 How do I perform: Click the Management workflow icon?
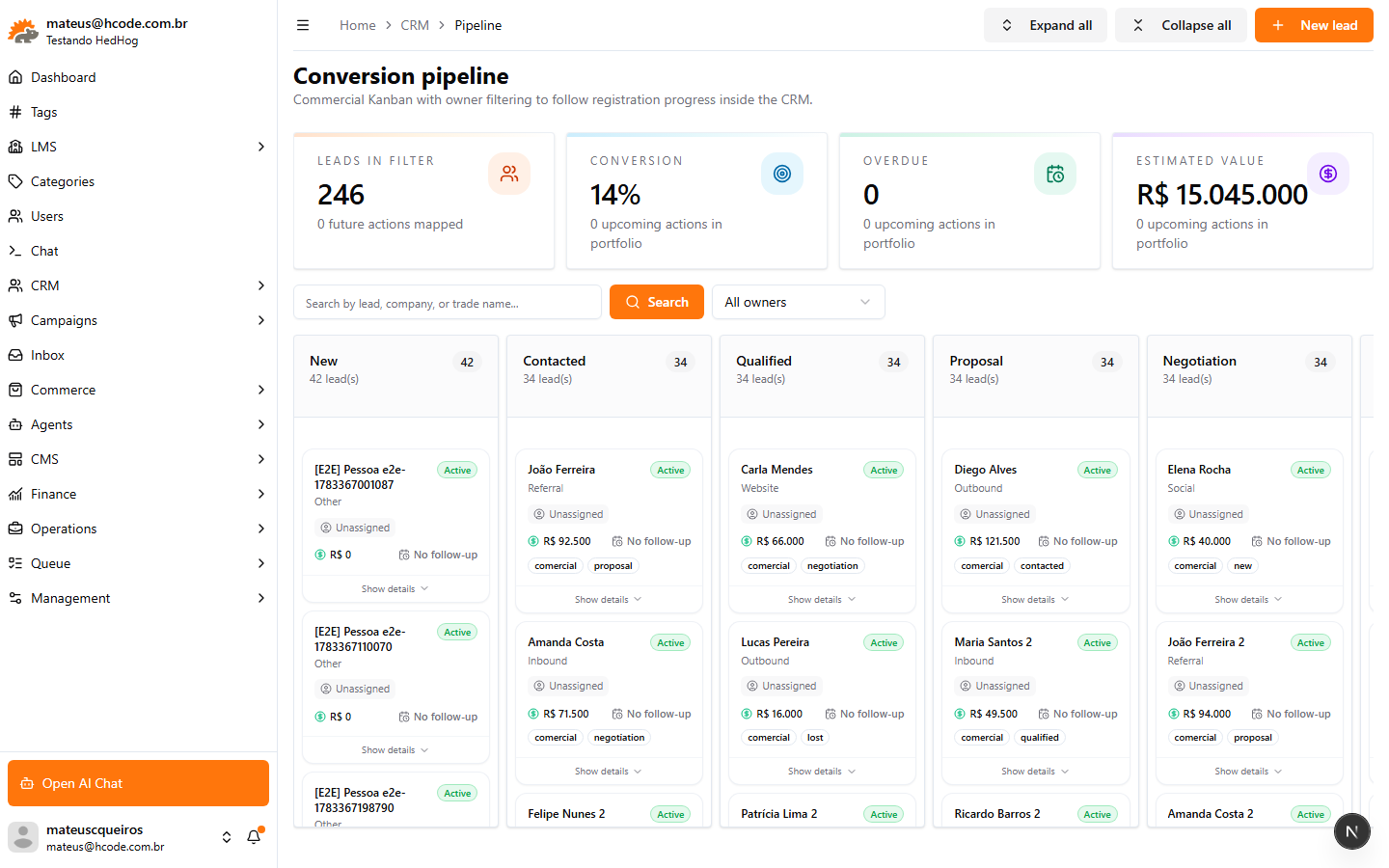[x=15, y=598]
